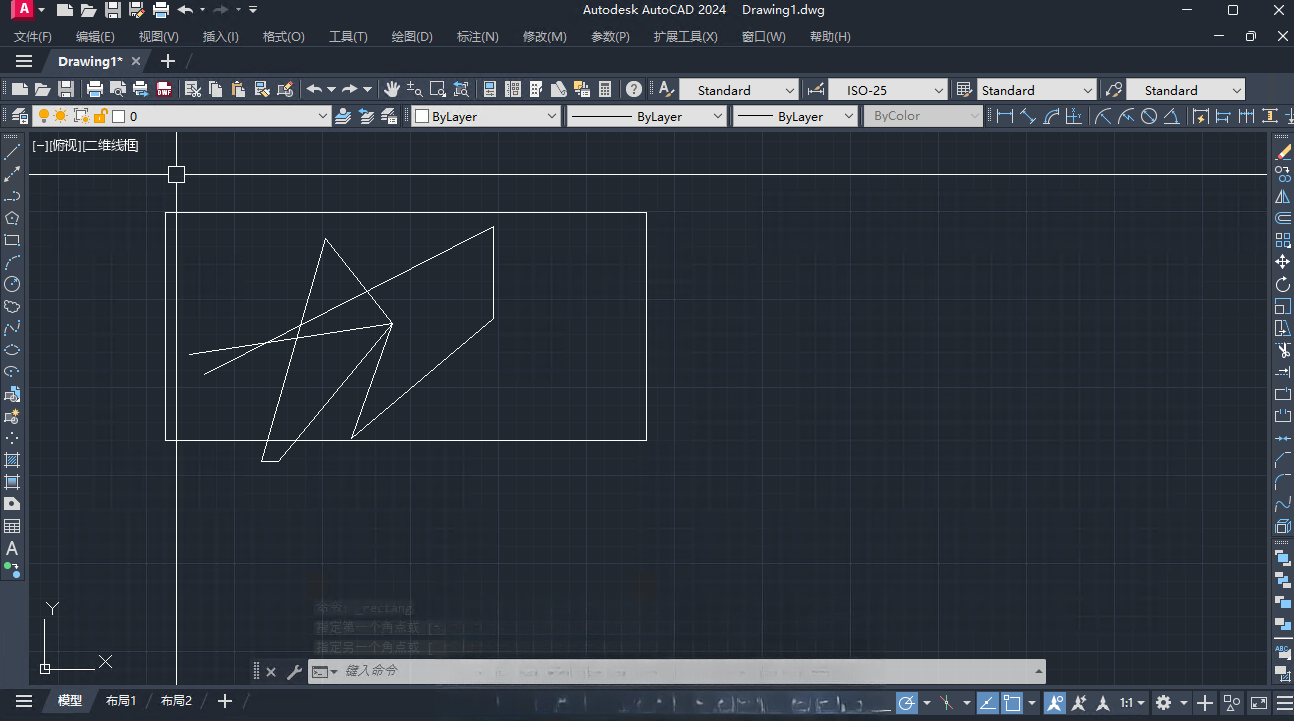Click the Customize wrench icon in command line
This screenshot has width=1294, height=721.
point(293,672)
